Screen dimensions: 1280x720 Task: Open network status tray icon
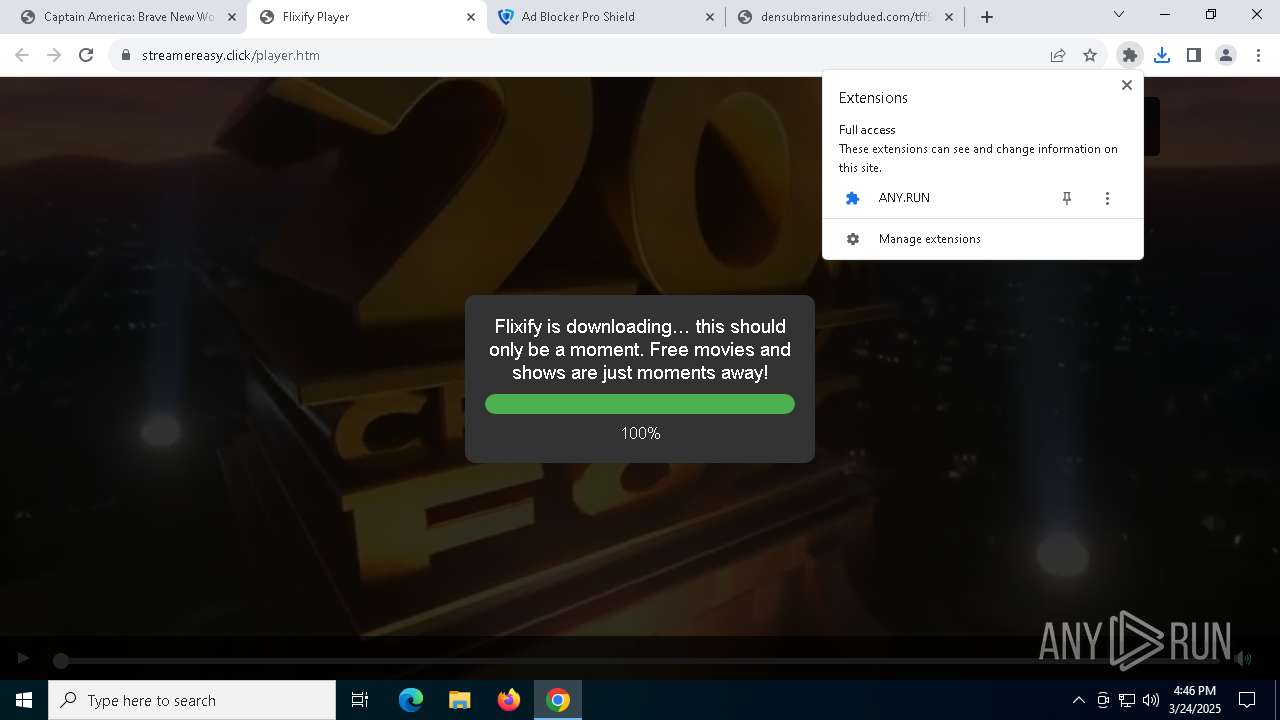point(1127,700)
